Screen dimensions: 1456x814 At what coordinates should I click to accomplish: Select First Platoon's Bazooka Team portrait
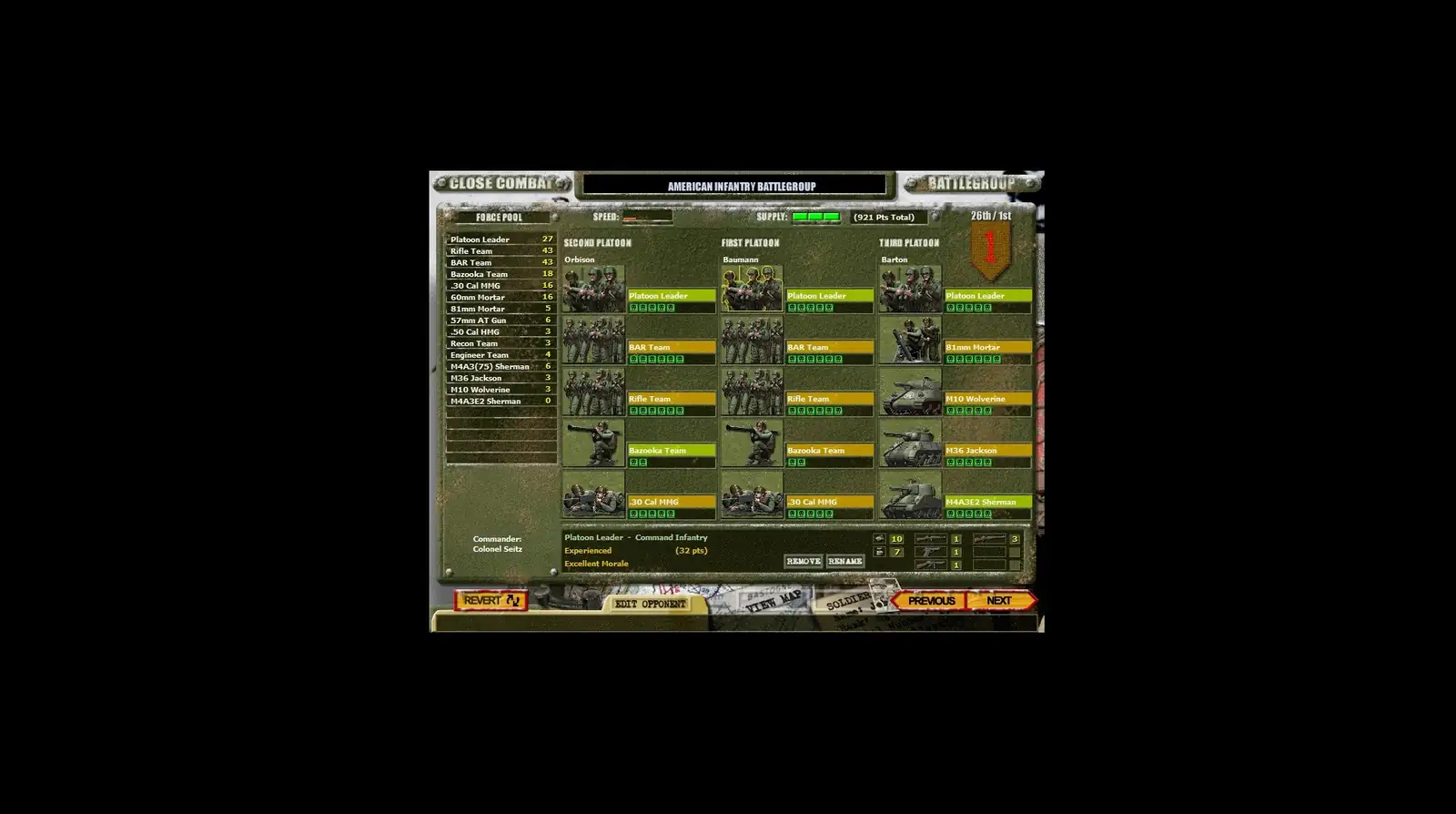752,443
